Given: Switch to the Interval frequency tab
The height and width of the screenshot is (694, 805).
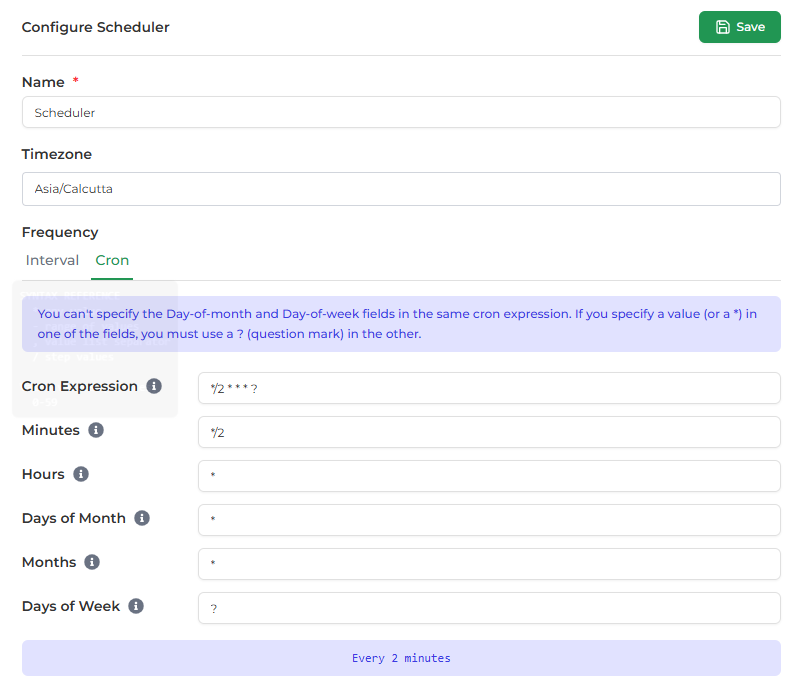Looking at the screenshot, I should click(52, 260).
